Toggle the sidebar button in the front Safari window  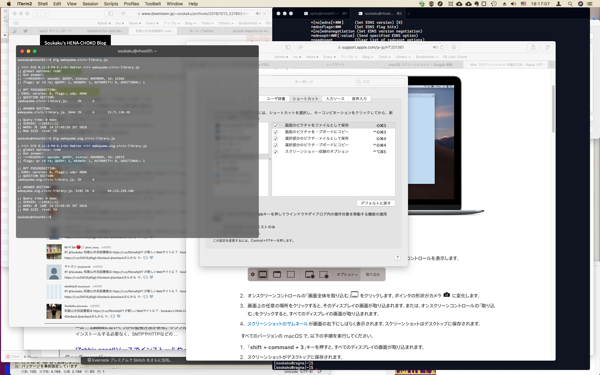pyautogui.click(x=288, y=47)
